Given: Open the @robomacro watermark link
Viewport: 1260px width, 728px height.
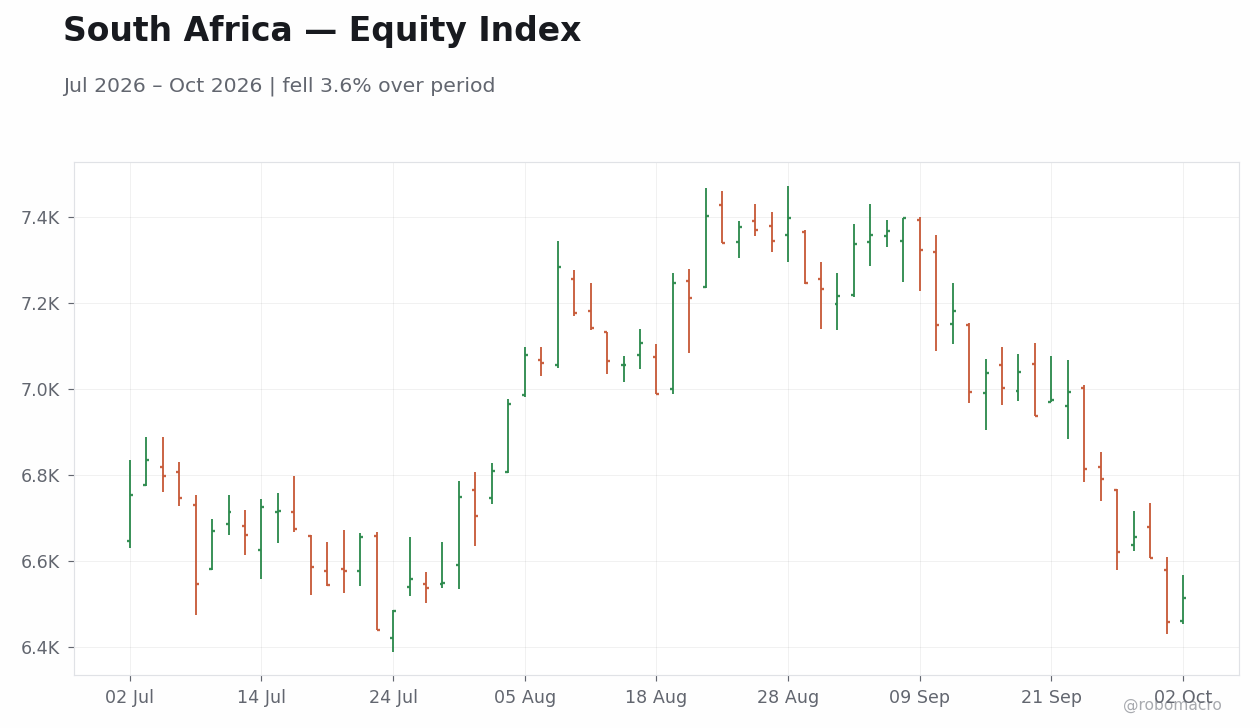Looking at the screenshot, I should [1172, 705].
